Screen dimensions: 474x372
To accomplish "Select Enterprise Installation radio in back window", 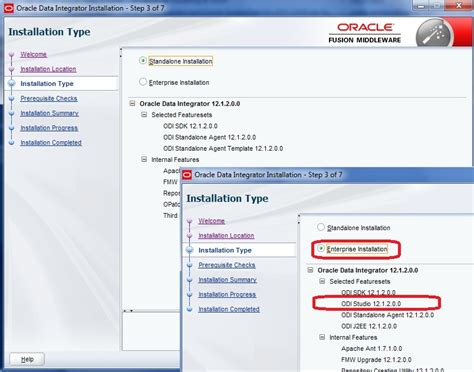I will (143, 82).
